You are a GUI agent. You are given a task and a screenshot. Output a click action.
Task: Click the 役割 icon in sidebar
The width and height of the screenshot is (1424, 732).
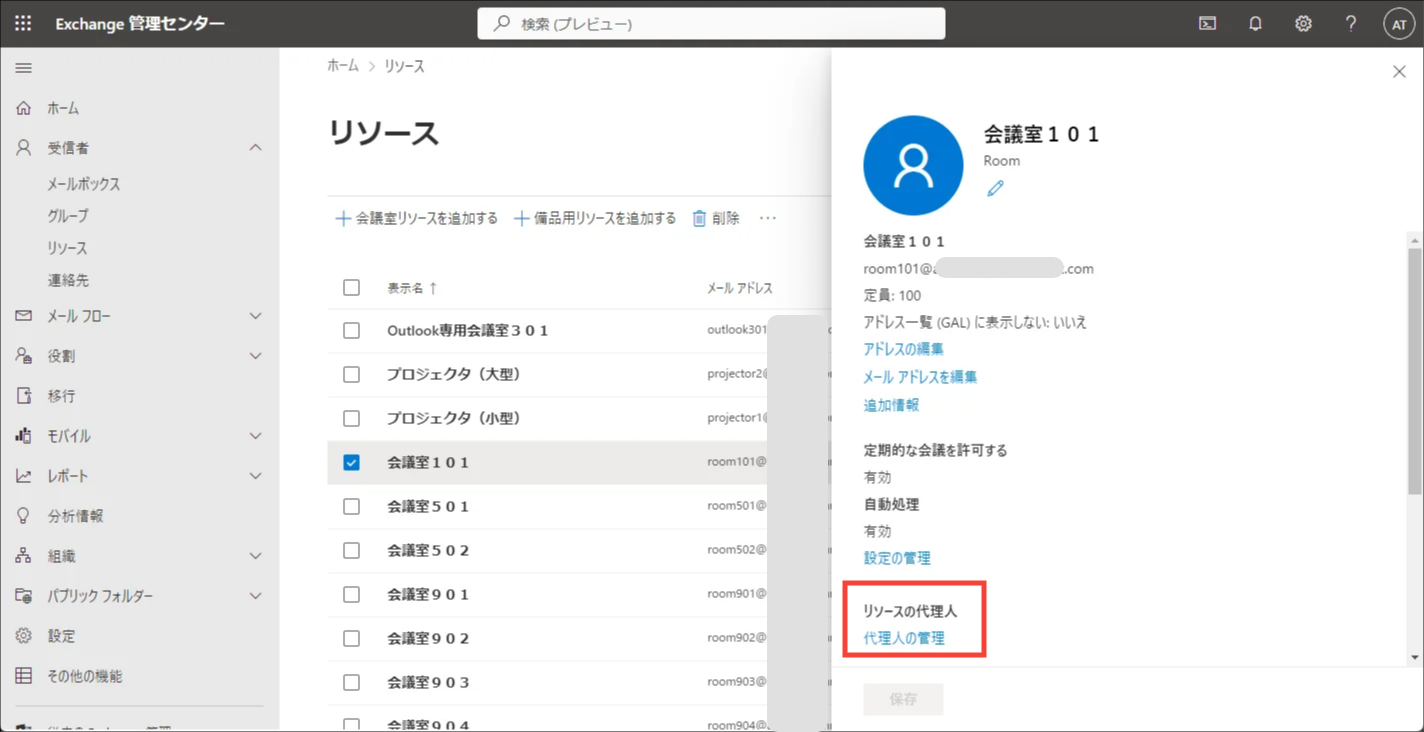coord(24,356)
